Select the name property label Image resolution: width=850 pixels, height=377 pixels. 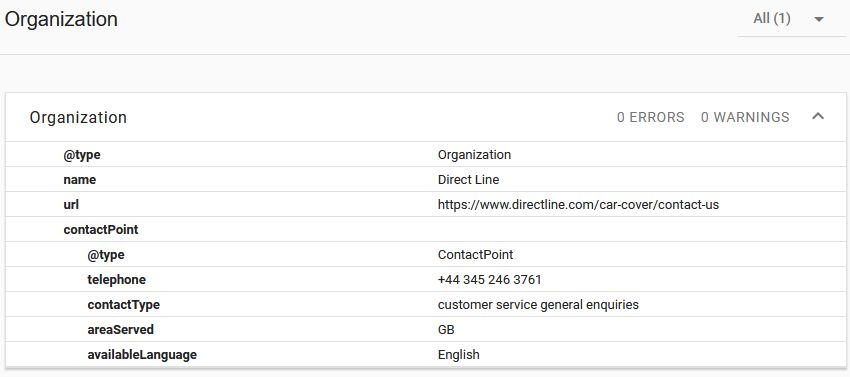click(80, 180)
